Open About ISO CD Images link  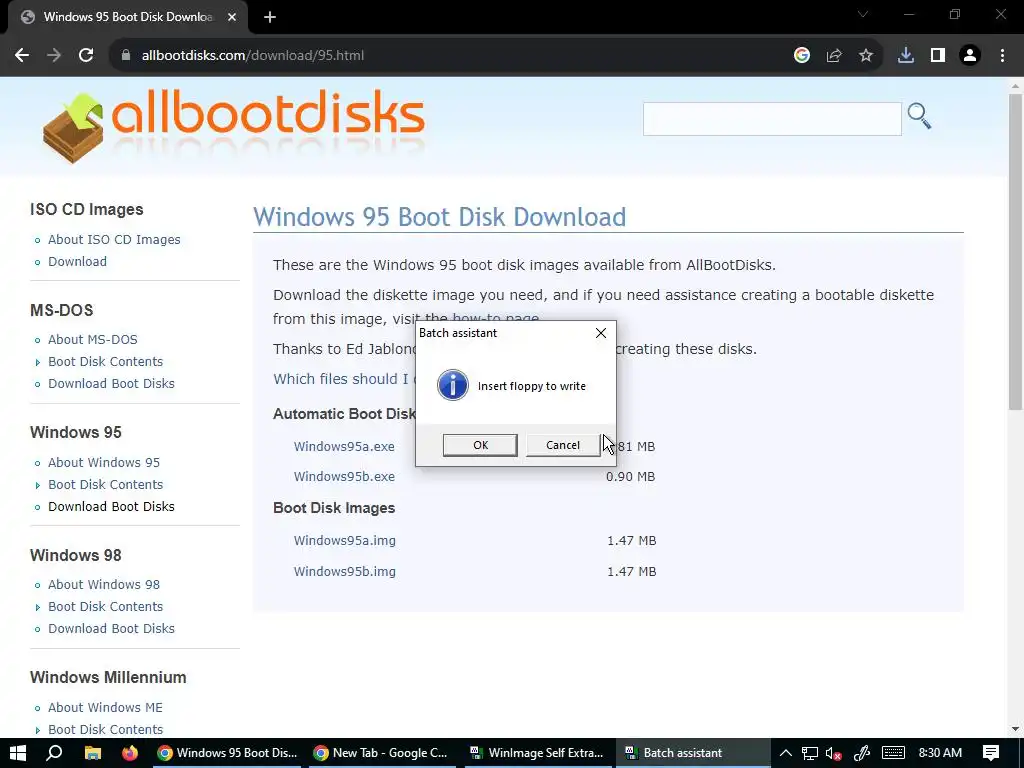pyautogui.click(x=114, y=240)
